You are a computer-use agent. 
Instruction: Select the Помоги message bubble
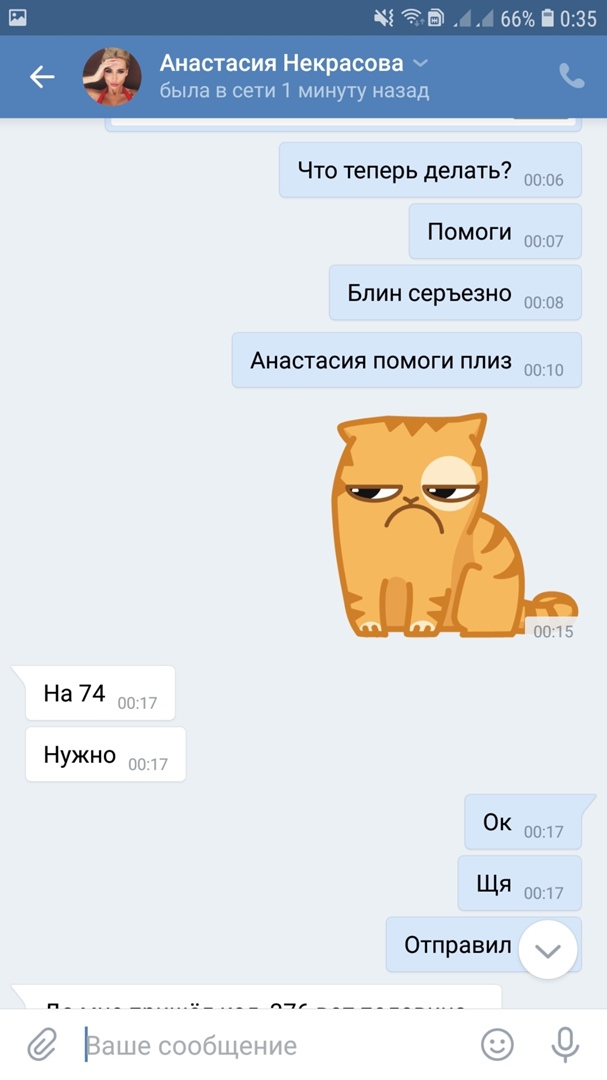click(495, 231)
